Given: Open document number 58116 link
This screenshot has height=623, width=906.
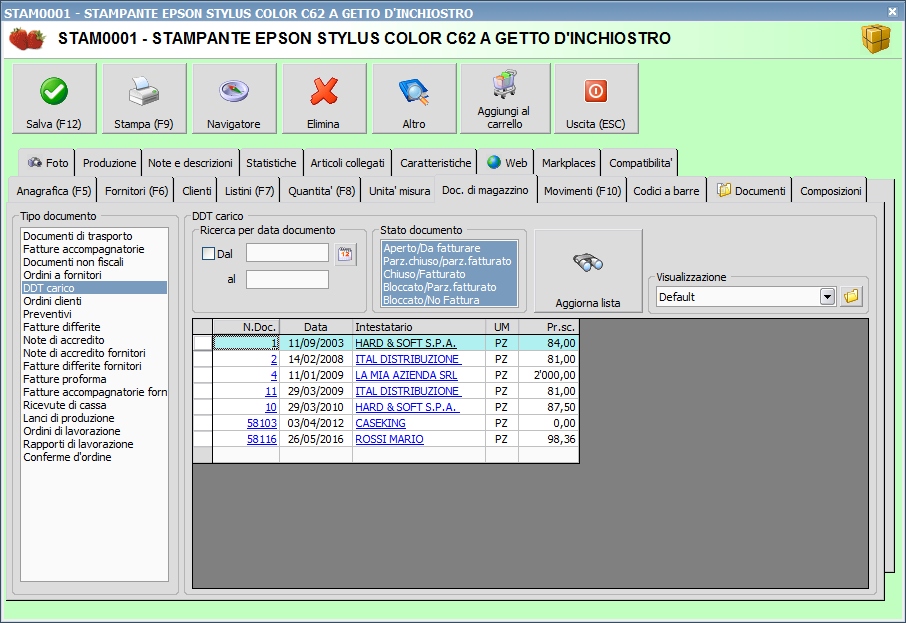Looking at the screenshot, I should [262, 439].
